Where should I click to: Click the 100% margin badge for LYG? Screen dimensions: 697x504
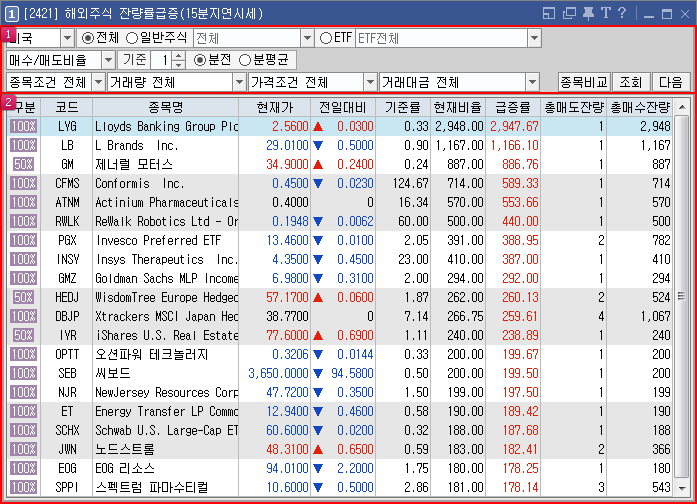pos(24,127)
